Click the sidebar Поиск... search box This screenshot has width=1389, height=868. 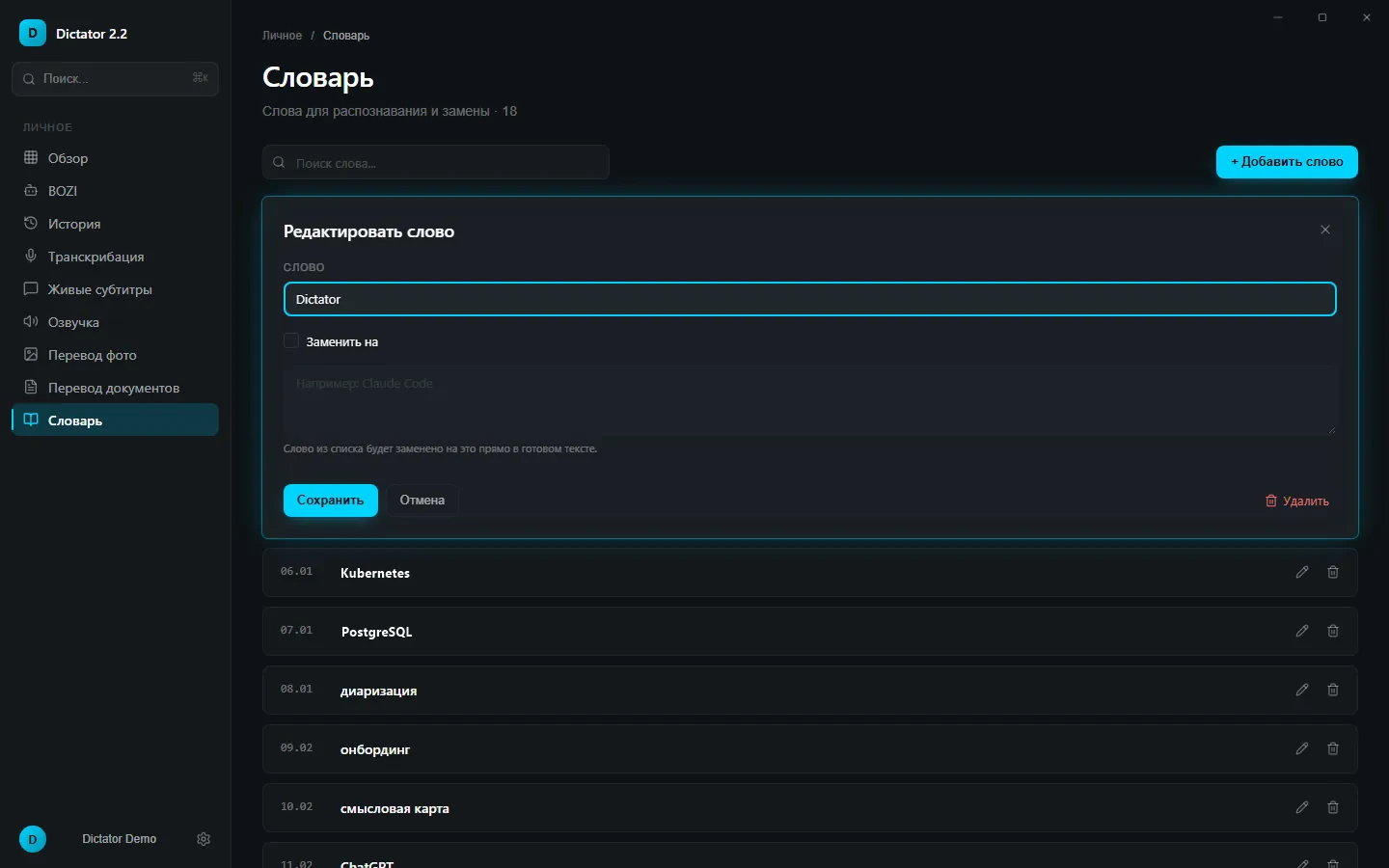[x=115, y=79]
